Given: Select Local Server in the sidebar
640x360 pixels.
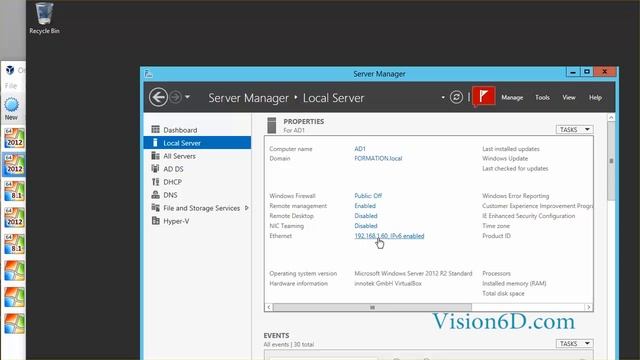Looking at the screenshot, I should [x=198, y=143].
